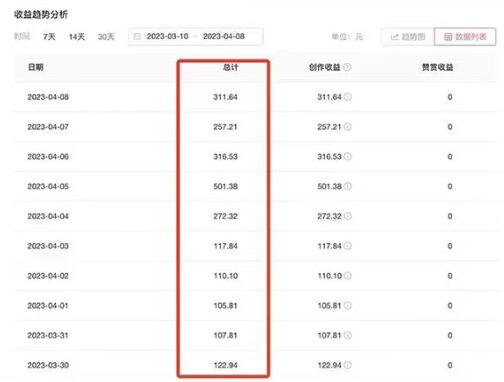Click the 单位: 元 unit label
The image size is (504, 382).
tap(347, 37)
